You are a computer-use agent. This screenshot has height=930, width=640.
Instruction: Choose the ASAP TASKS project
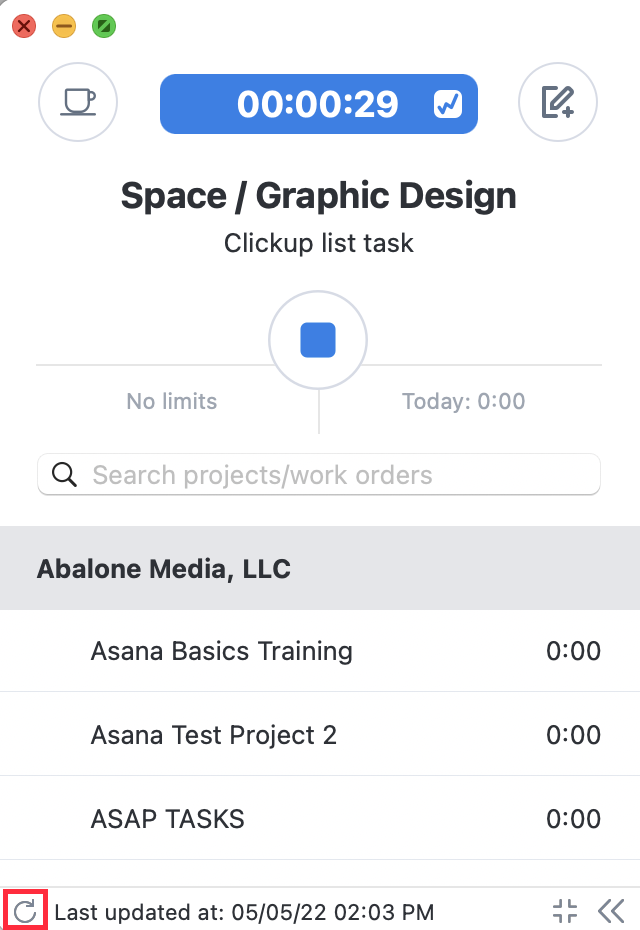click(320, 818)
